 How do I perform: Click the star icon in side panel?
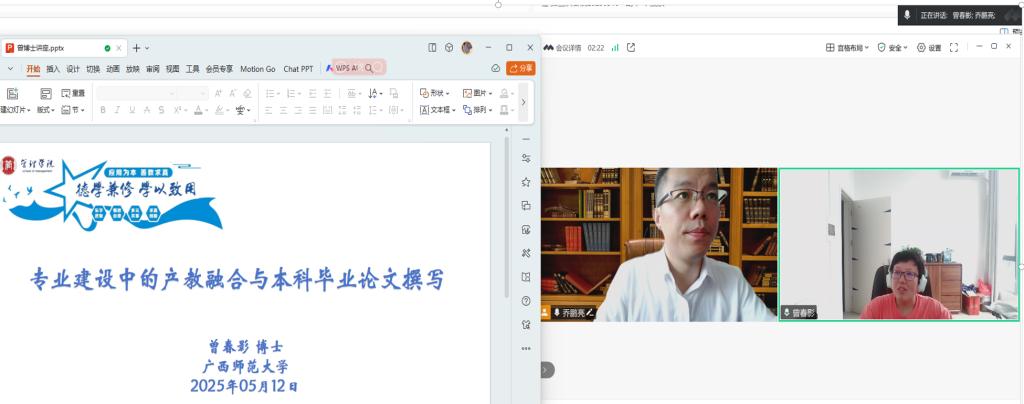coord(526,182)
